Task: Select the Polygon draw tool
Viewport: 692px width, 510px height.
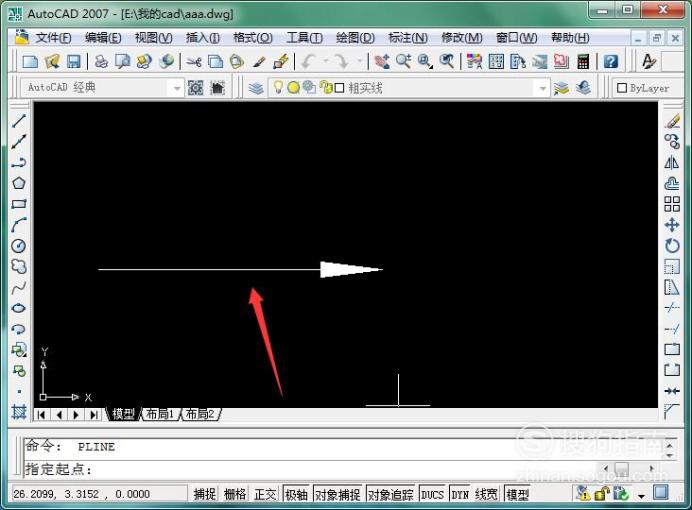Action: pyautogui.click(x=19, y=183)
